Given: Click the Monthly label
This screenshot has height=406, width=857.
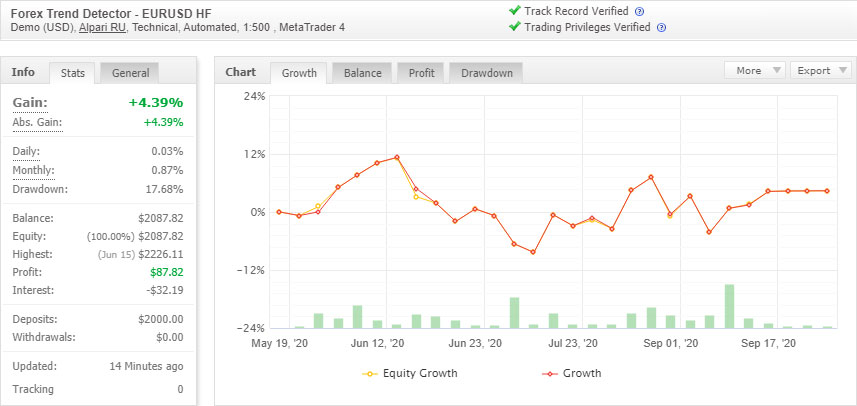Looking at the screenshot, I should (x=33, y=170).
